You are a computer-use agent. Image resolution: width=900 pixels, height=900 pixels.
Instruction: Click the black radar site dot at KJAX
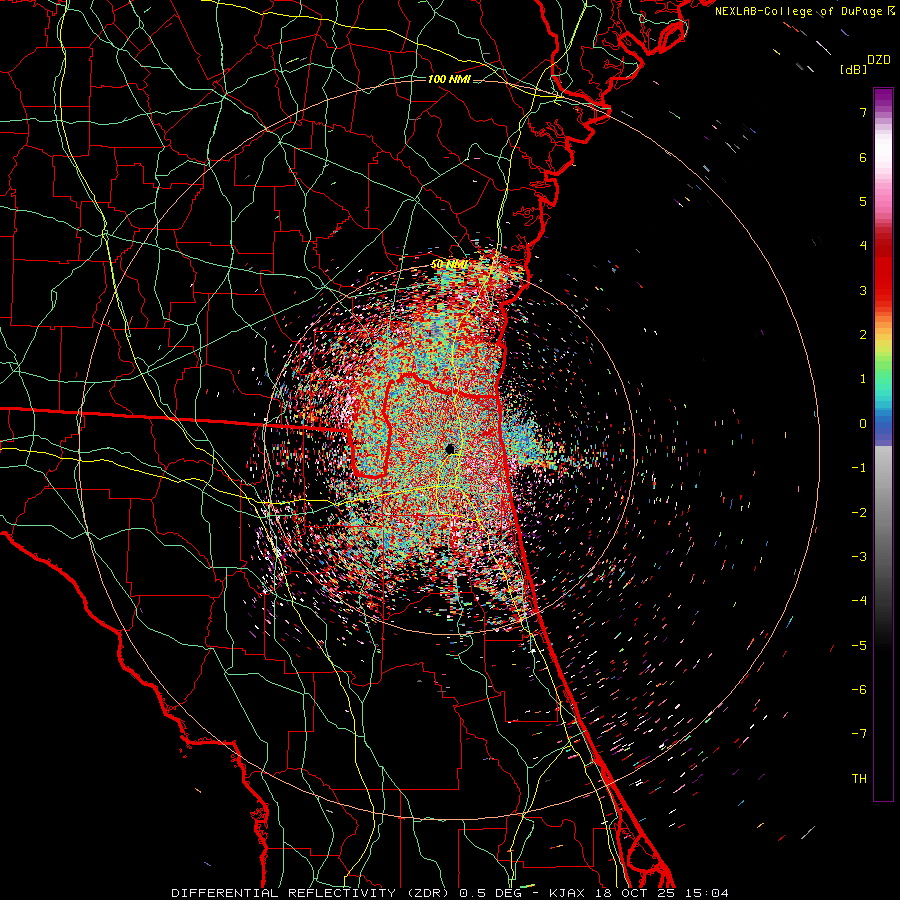click(451, 449)
